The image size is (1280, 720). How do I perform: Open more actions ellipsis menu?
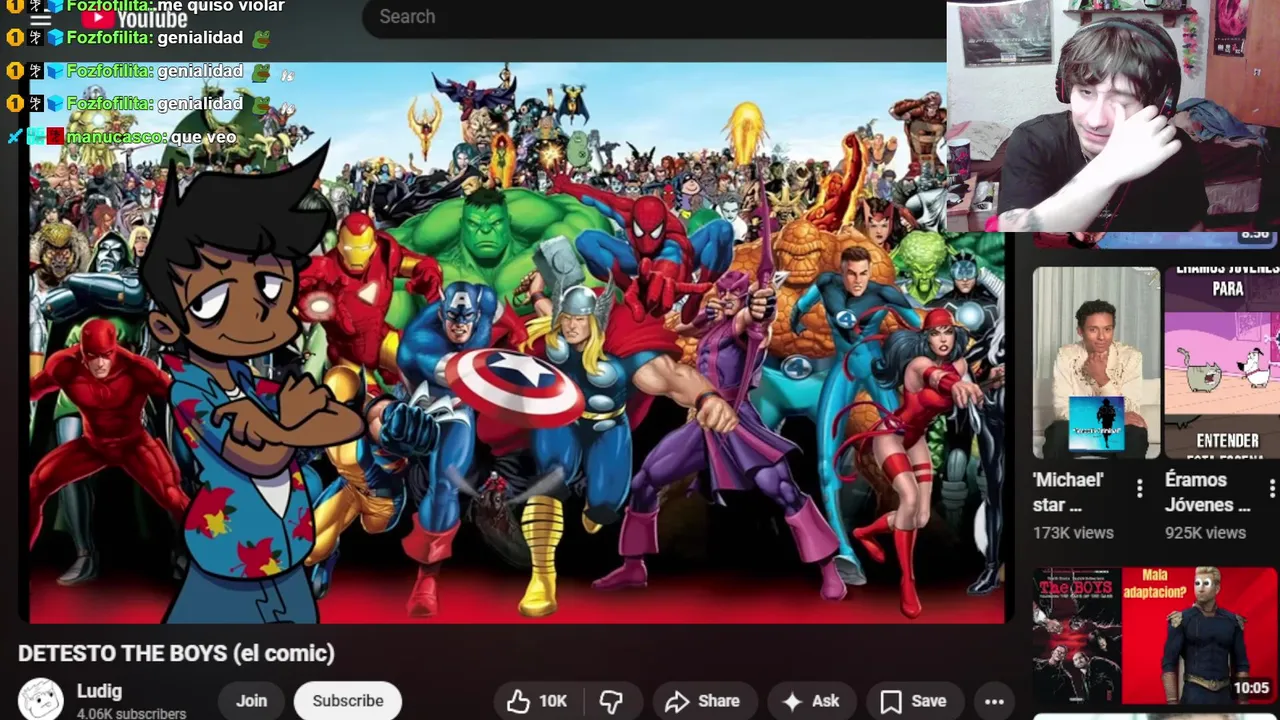pyautogui.click(x=994, y=702)
